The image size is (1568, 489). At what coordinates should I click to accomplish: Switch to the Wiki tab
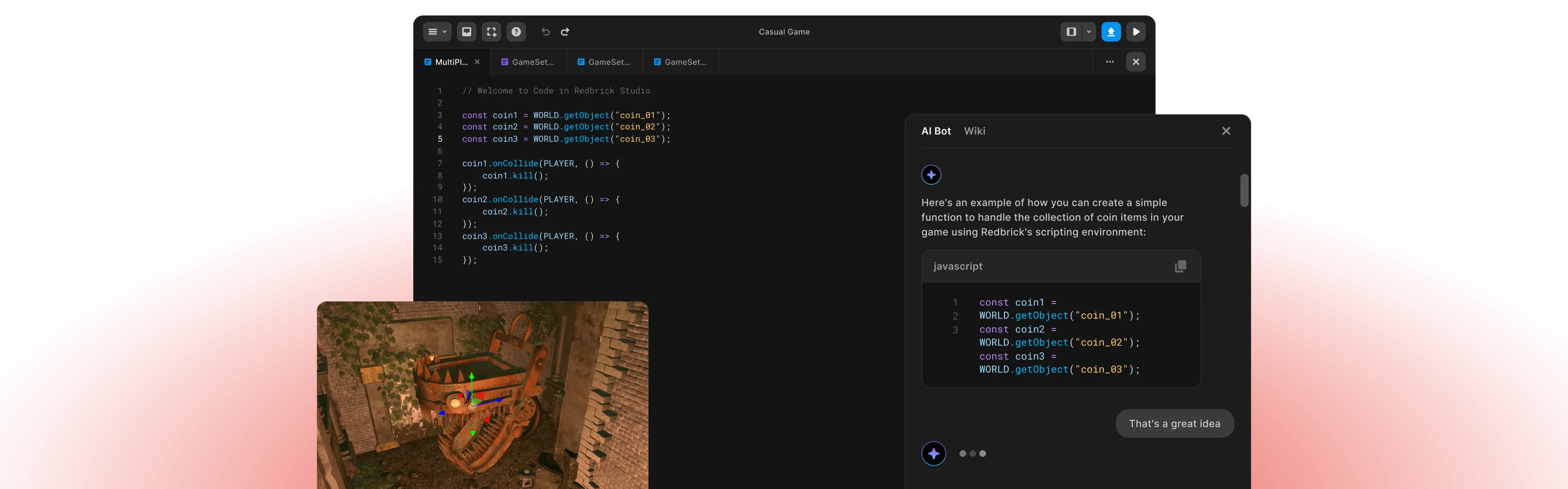(x=975, y=131)
